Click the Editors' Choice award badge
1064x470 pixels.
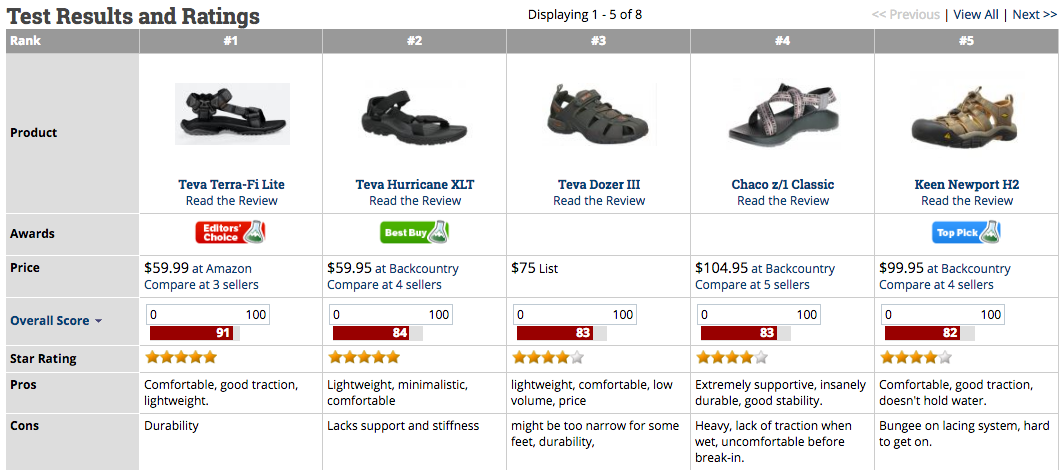pos(230,233)
